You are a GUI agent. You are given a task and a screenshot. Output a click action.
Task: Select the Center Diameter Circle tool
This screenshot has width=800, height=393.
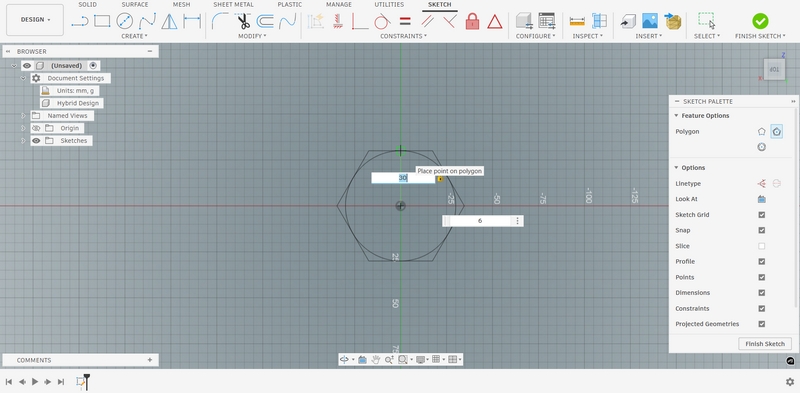point(124,21)
